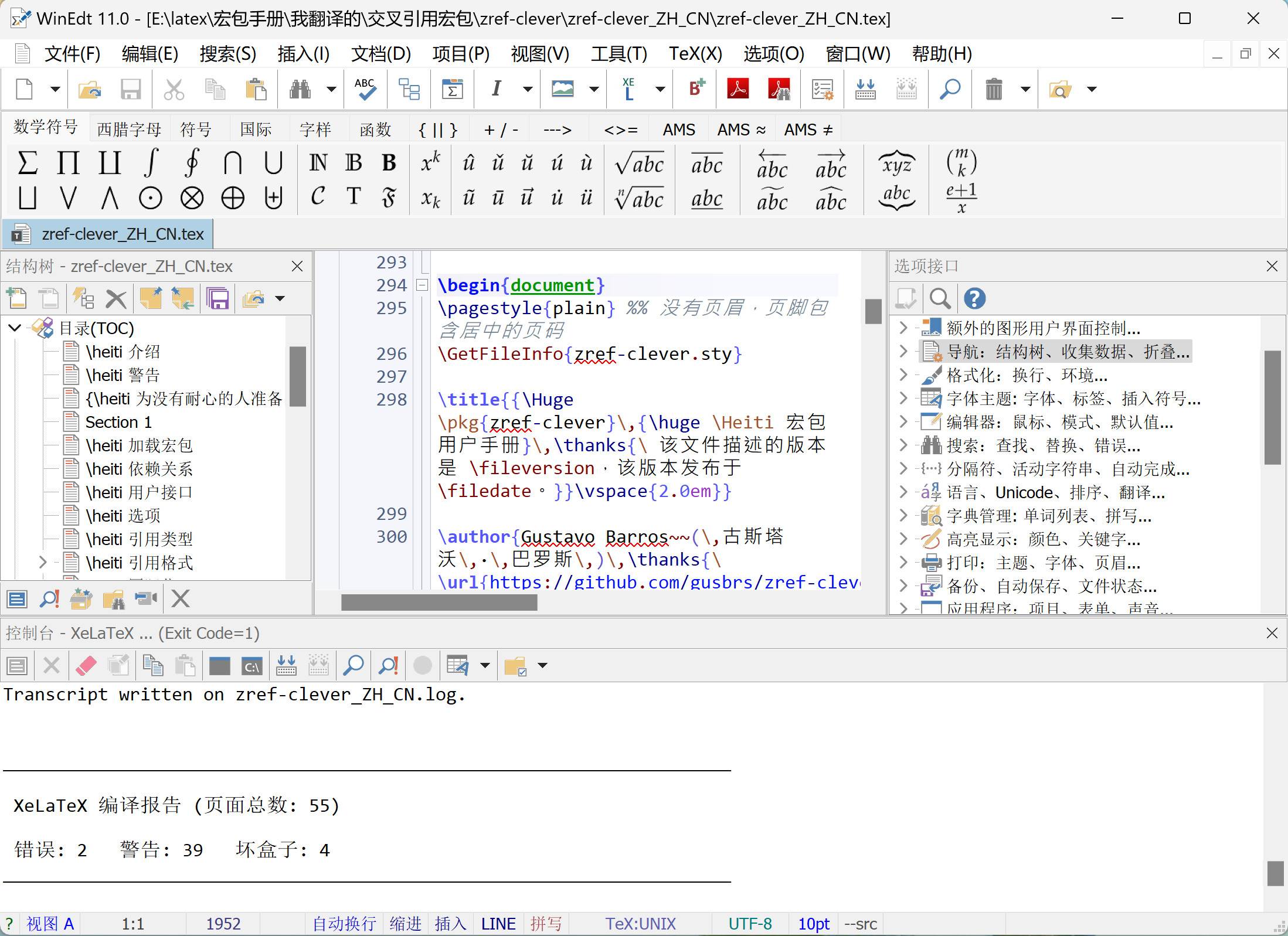The height and width of the screenshot is (936, 1288).
Task: Click the options panel vertical scrollbar thumb
Action: tap(1272, 407)
